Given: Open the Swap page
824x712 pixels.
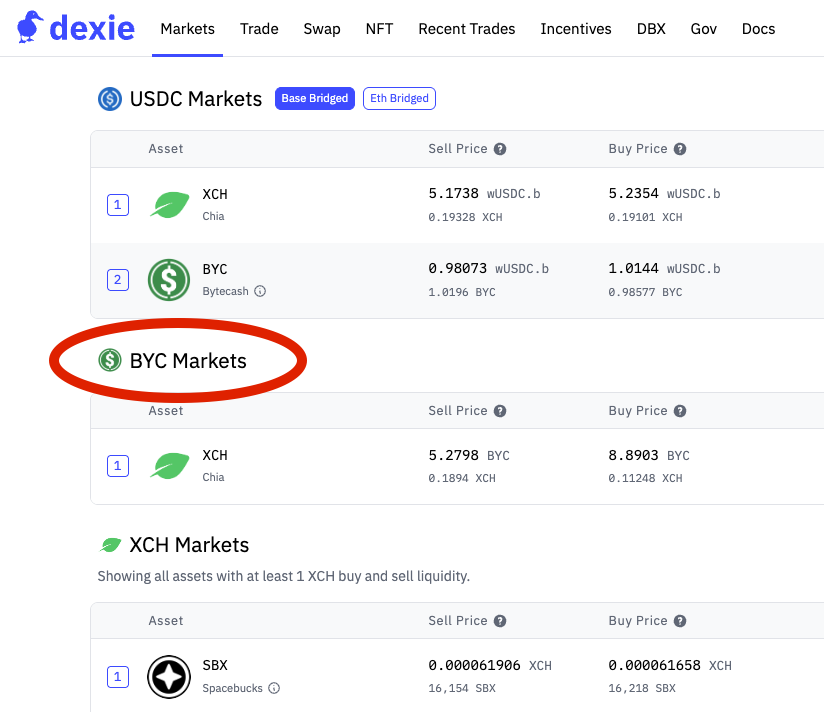Looking at the screenshot, I should pyautogui.click(x=322, y=28).
